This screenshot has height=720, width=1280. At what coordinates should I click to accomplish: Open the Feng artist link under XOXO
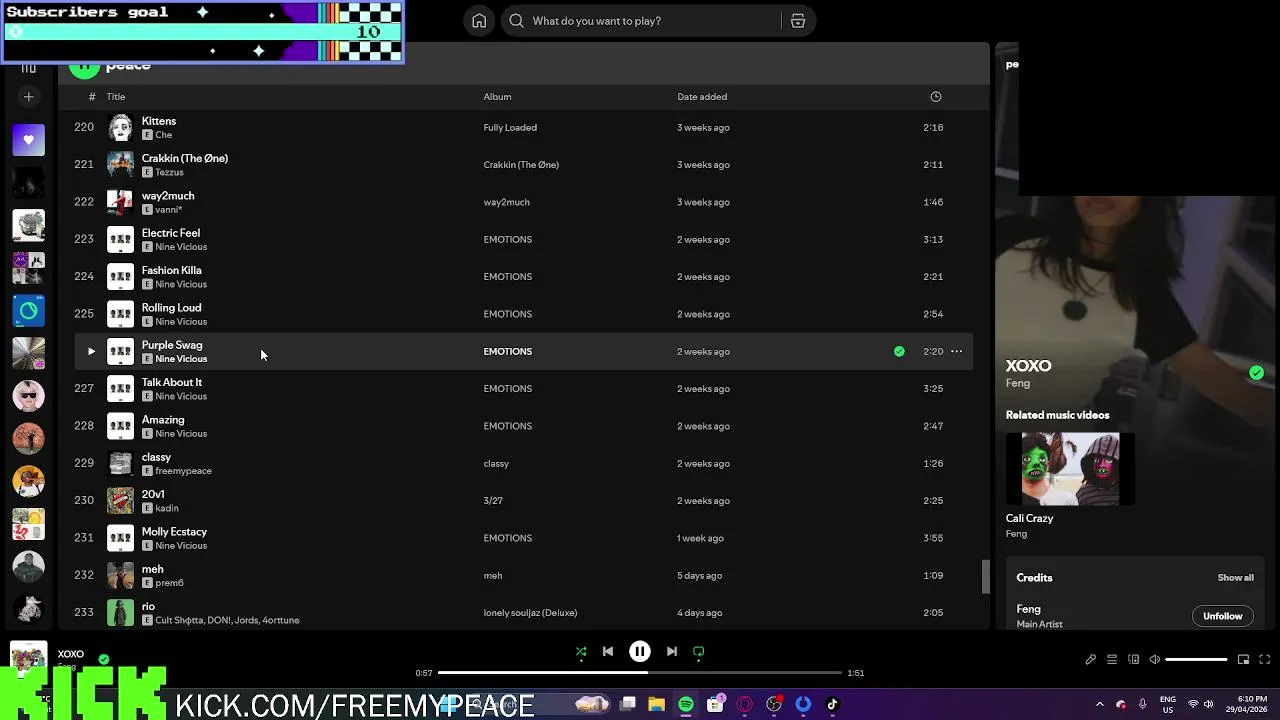[x=1017, y=384]
